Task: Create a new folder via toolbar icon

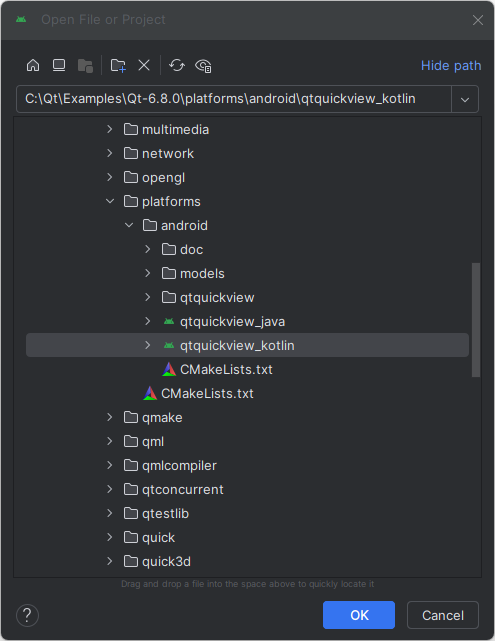Action: [x=118, y=65]
